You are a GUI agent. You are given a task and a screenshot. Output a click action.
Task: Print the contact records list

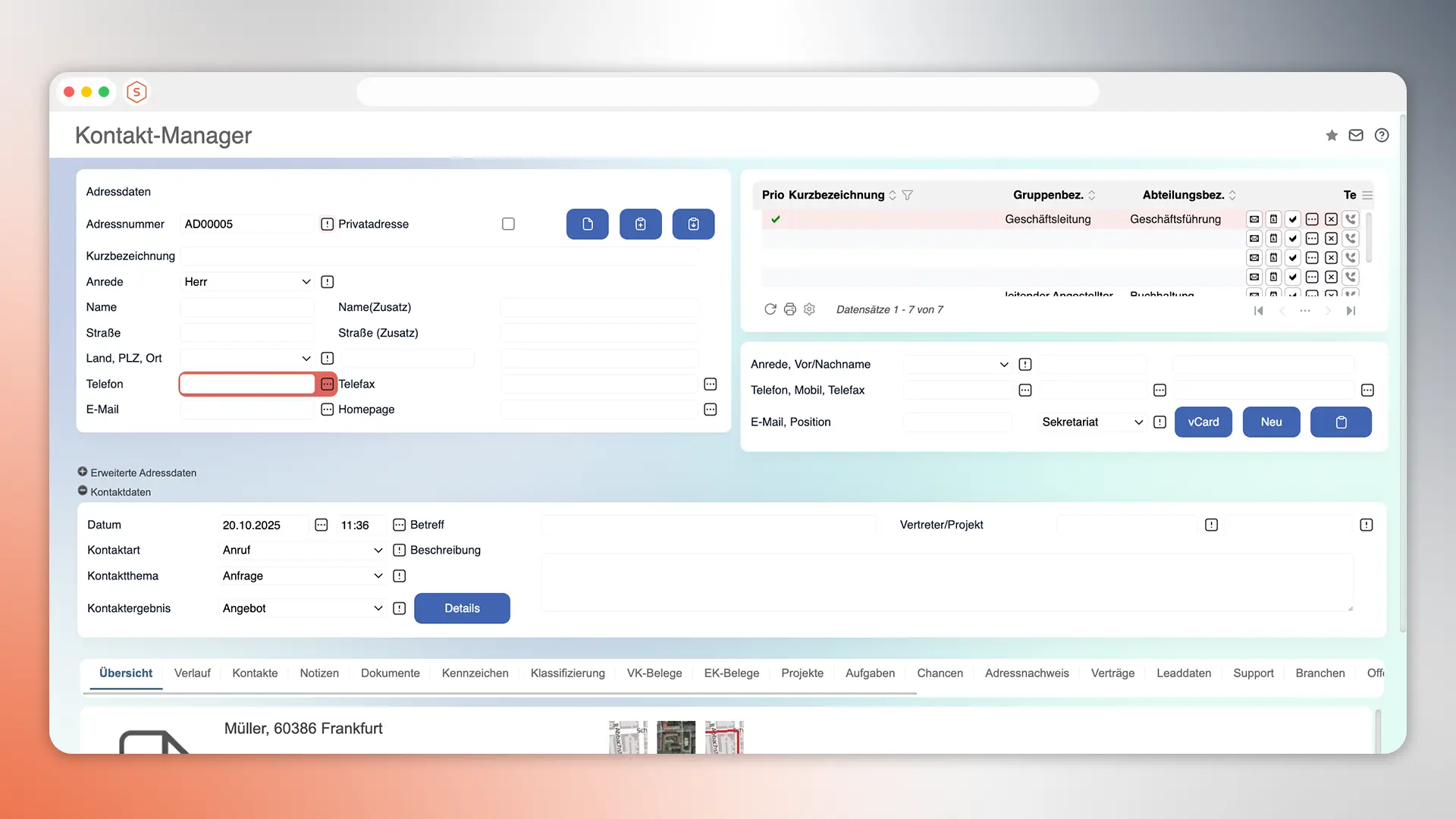tap(789, 309)
